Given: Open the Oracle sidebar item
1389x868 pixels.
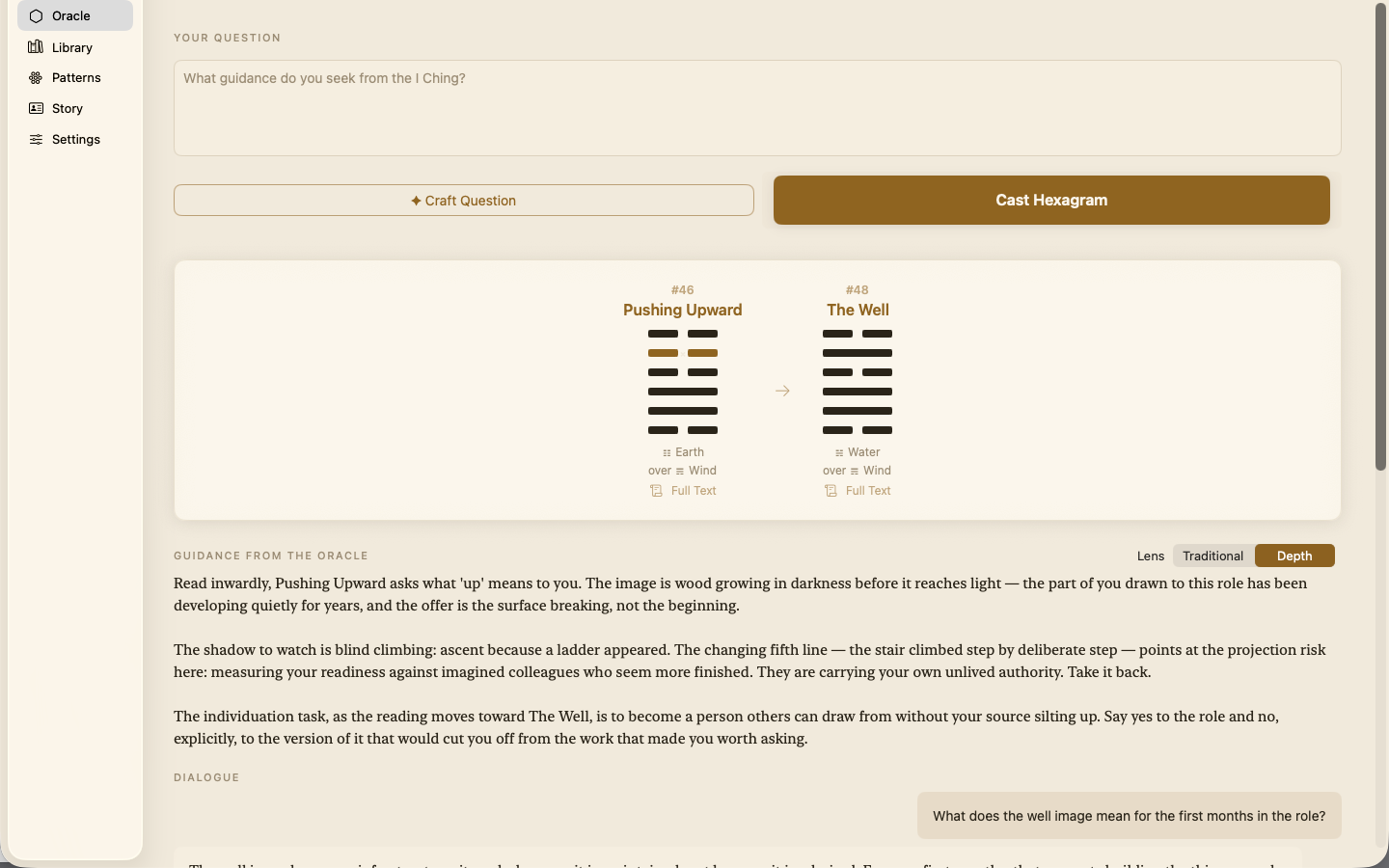Looking at the screenshot, I should point(75,15).
